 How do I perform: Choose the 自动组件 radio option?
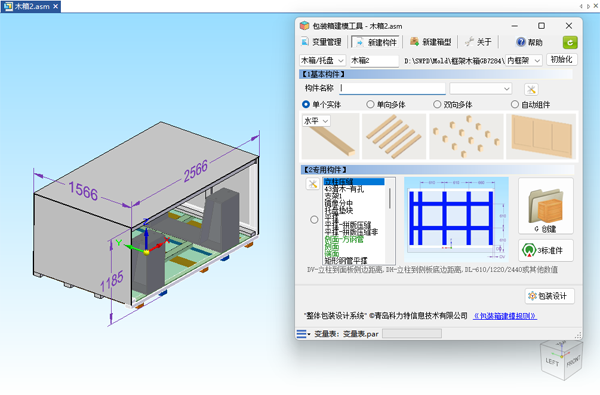[531, 104]
